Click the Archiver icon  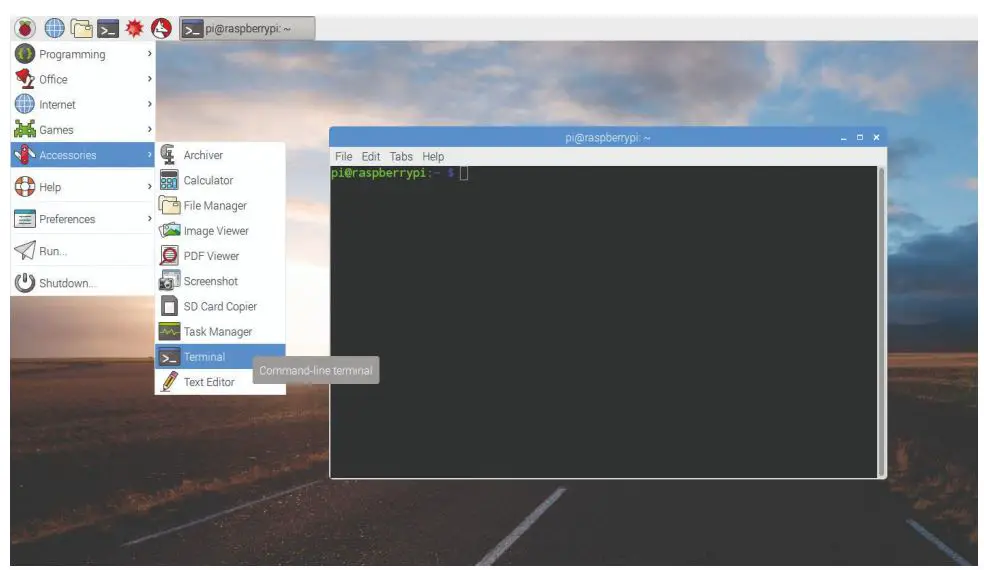(x=168, y=154)
